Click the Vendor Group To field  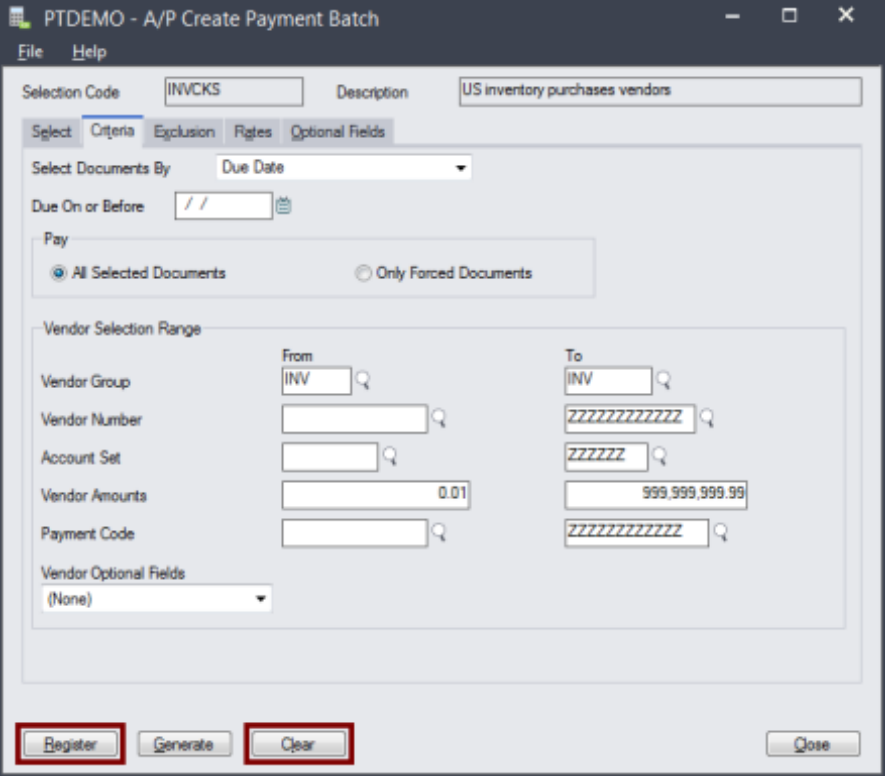608,381
